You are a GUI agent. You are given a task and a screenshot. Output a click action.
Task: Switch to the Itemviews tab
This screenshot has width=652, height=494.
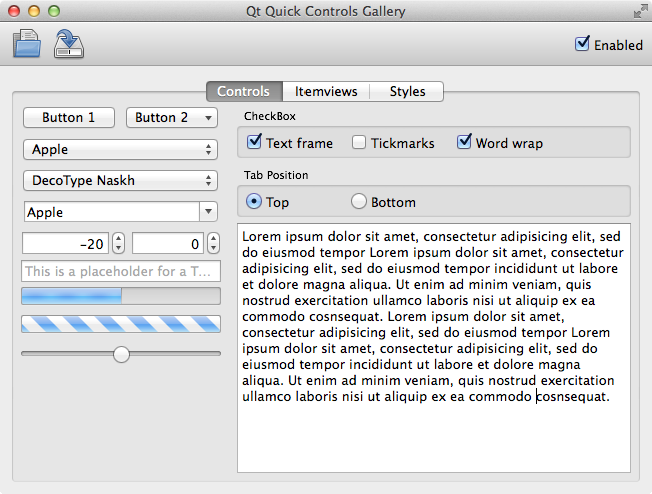click(x=325, y=91)
